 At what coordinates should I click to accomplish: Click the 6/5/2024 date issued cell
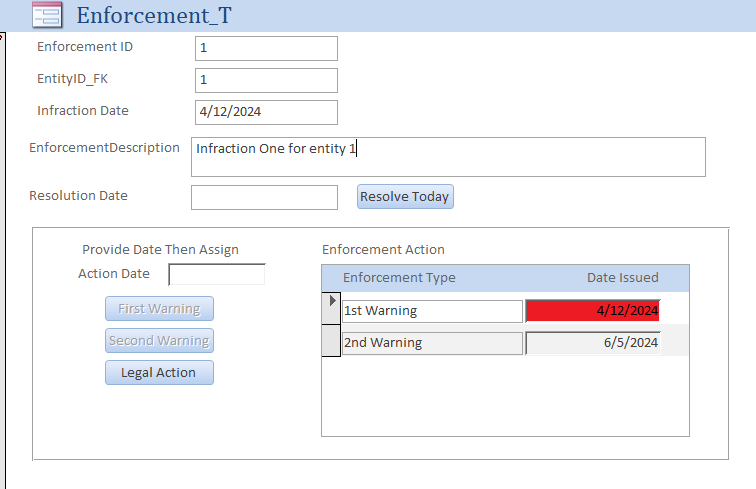pos(592,343)
